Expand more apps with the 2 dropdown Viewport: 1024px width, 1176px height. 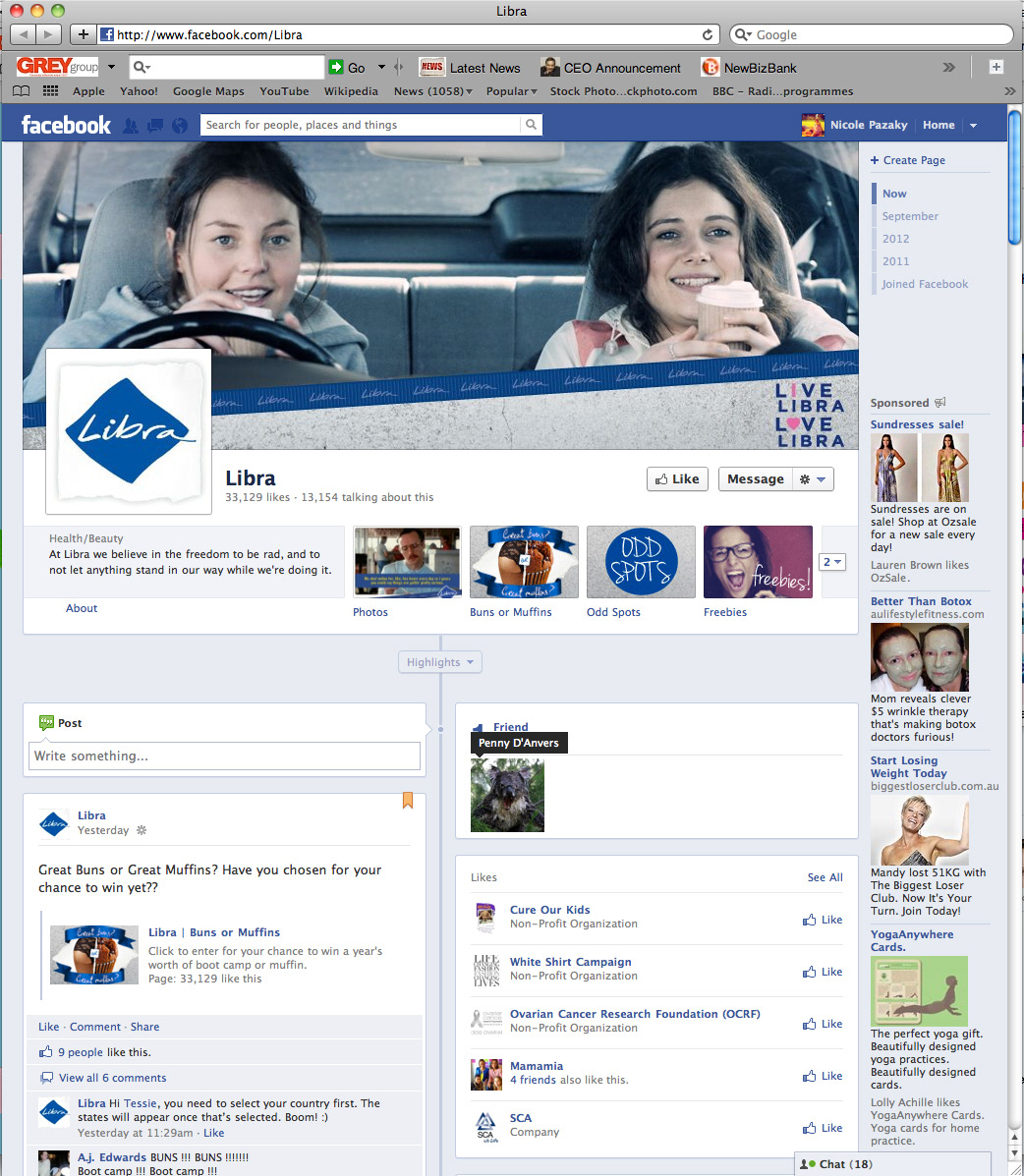click(x=832, y=562)
